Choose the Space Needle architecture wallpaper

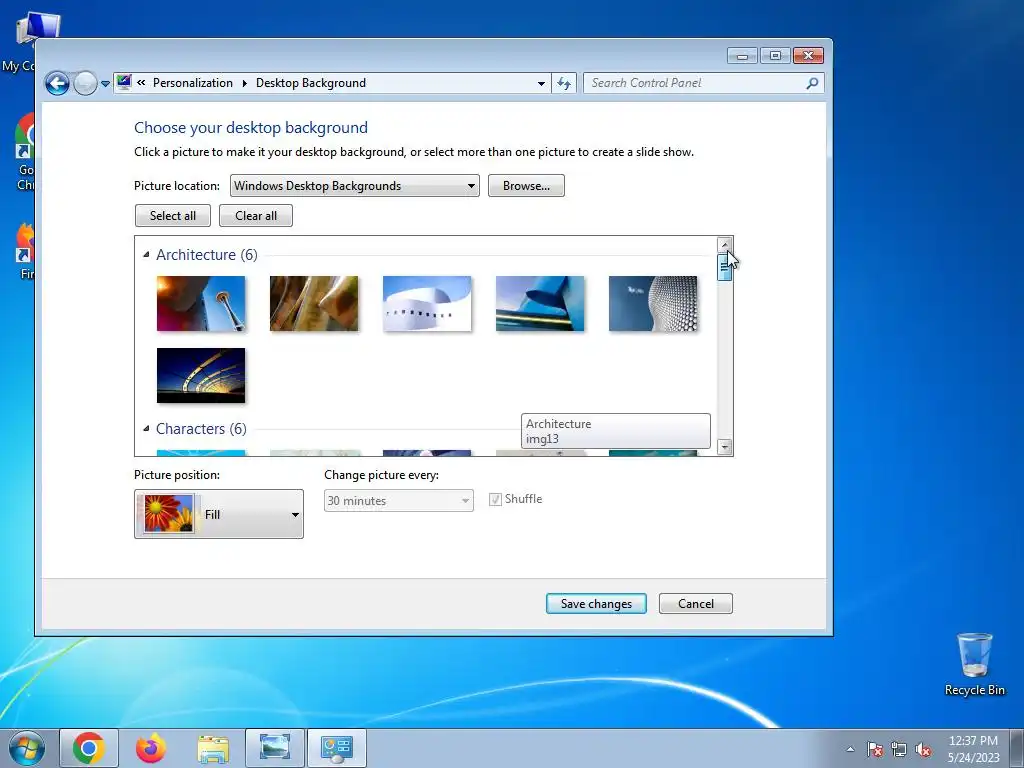pos(201,304)
